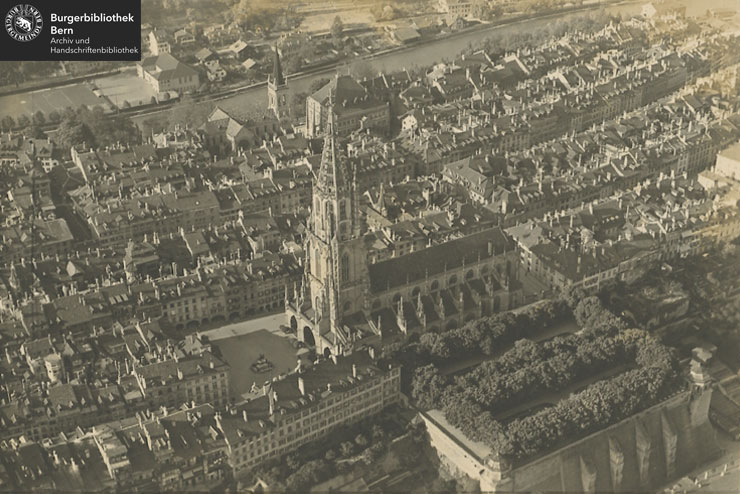Select the tall cathedral spire tip
This screenshot has height=494, width=740.
(330, 108)
